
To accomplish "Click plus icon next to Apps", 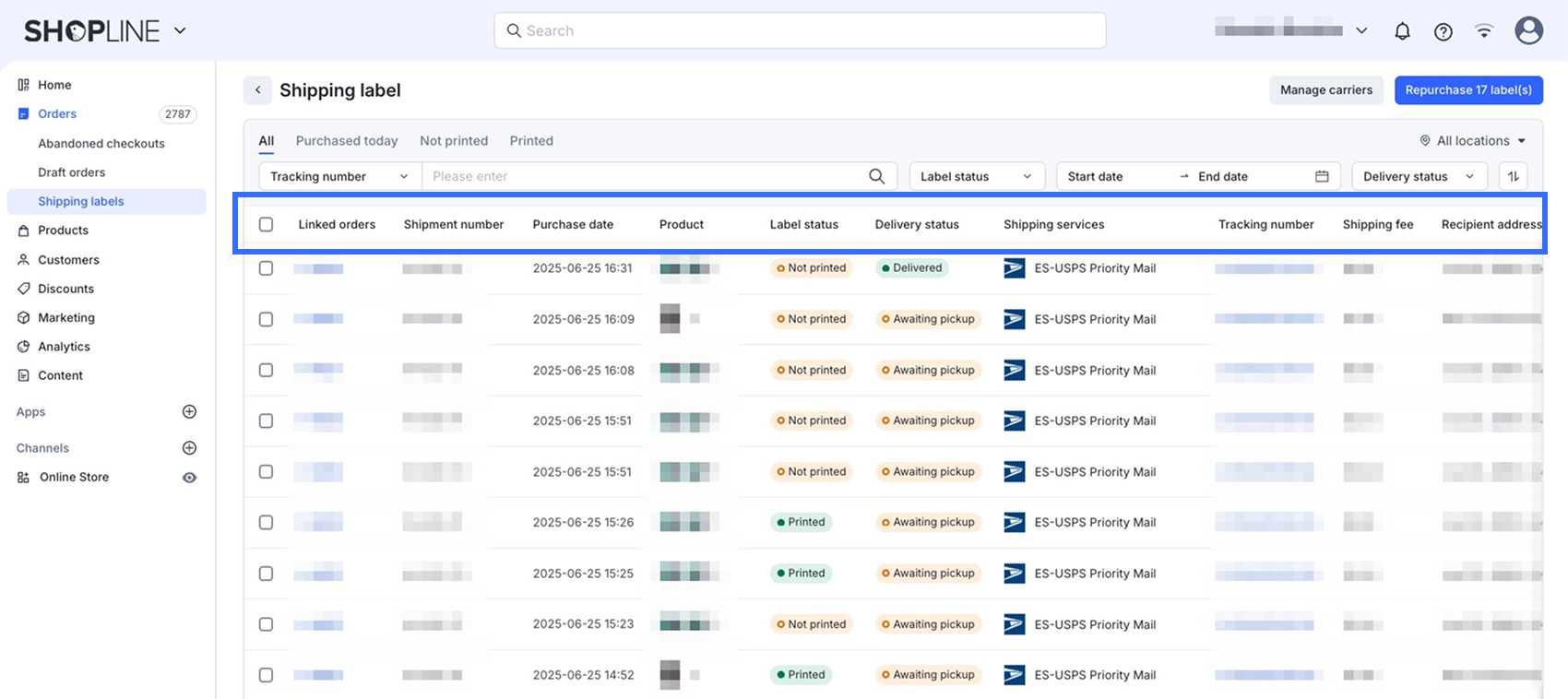I will click(x=189, y=412).
